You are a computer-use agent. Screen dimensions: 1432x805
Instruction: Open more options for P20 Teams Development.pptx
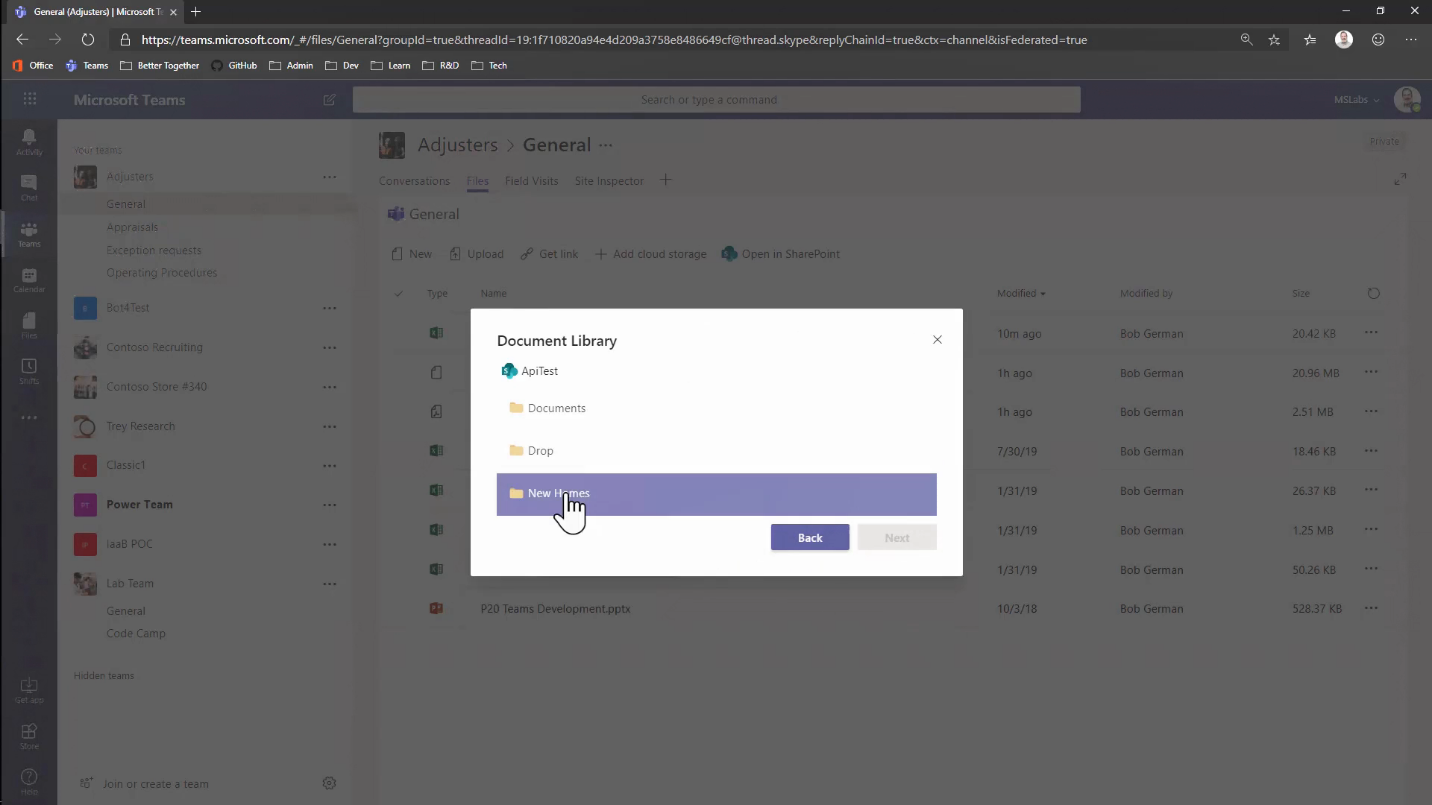pyautogui.click(x=1371, y=608)
